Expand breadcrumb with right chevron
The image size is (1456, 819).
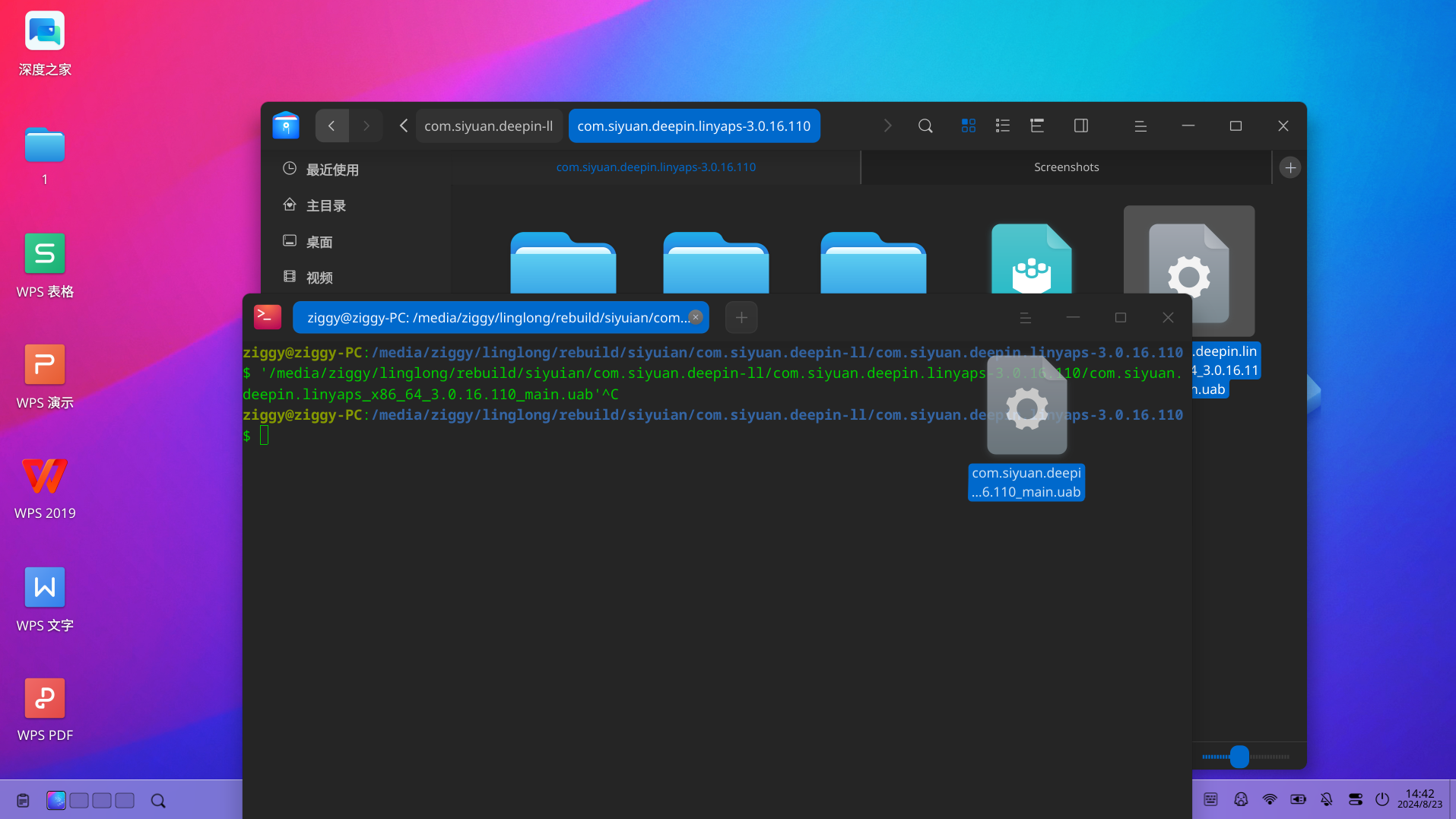coord(887,125)
